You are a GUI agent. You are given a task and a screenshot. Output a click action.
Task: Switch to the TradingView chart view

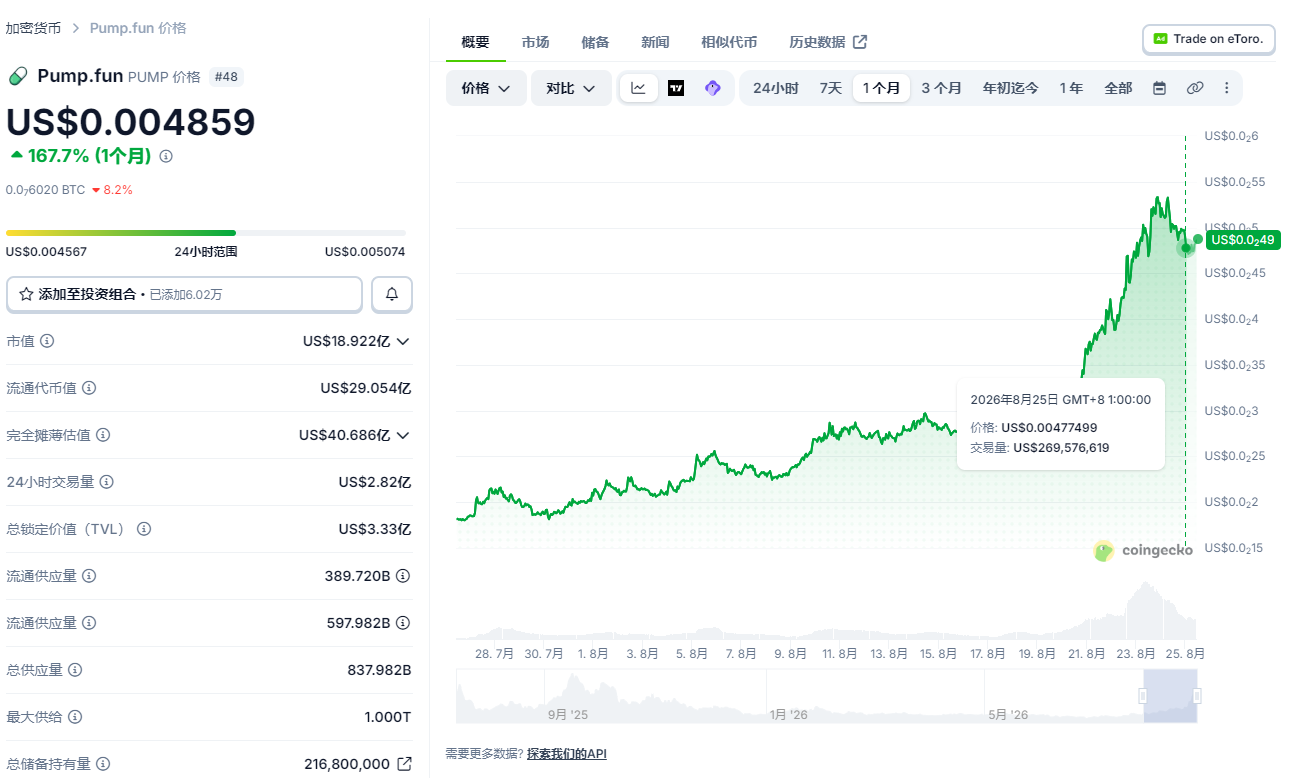[x=676, y=88]
